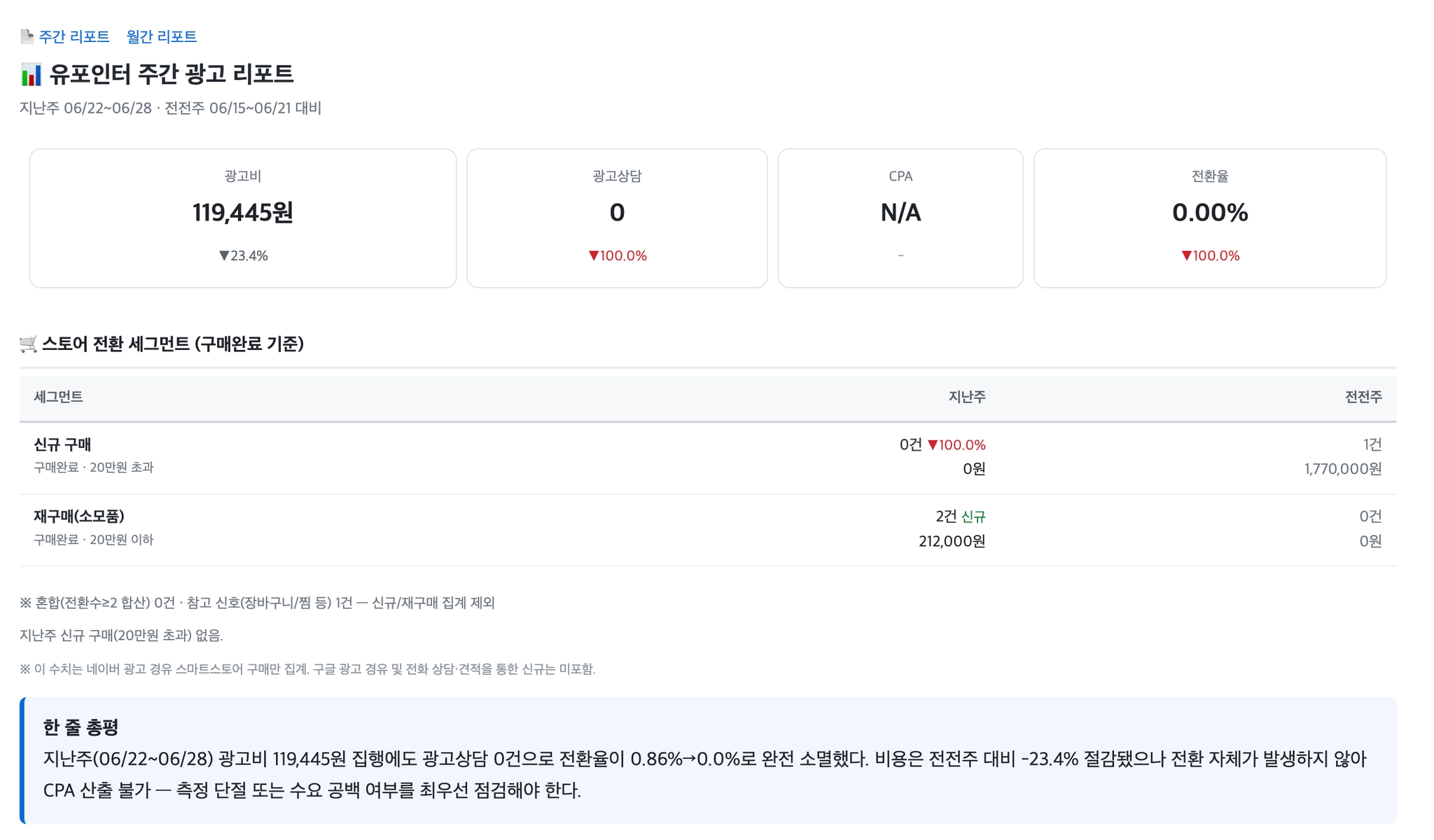Click the red ▼100.0% under 전환율
This screenshot has height=840, width=1434.
click(1210, 255)
